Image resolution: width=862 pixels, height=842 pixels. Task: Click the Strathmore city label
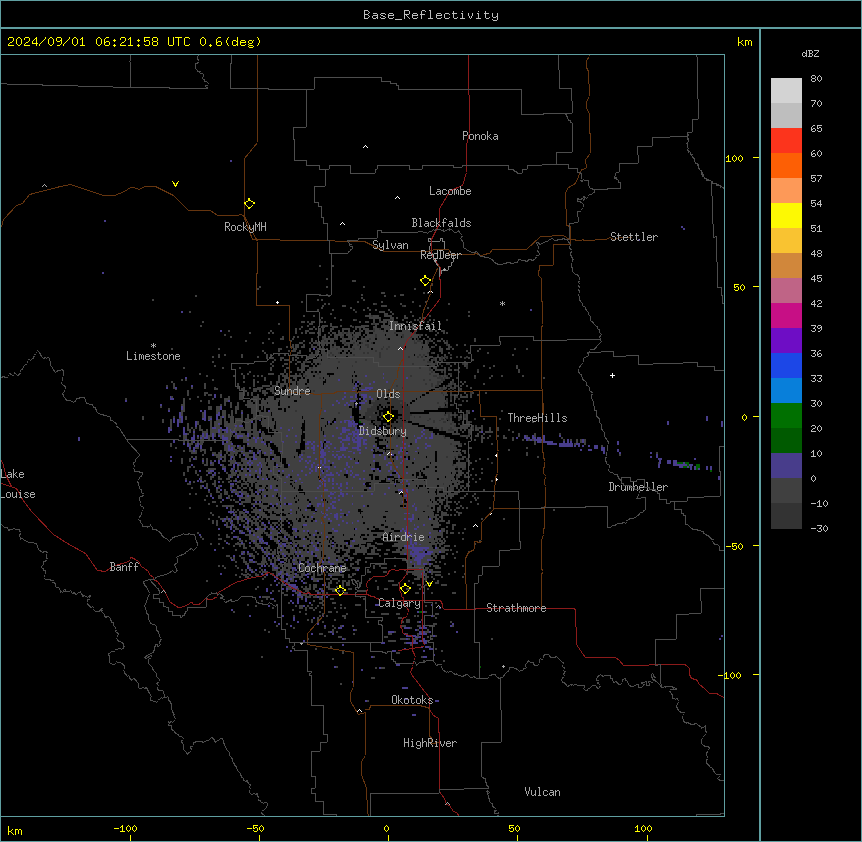point(516,608)
